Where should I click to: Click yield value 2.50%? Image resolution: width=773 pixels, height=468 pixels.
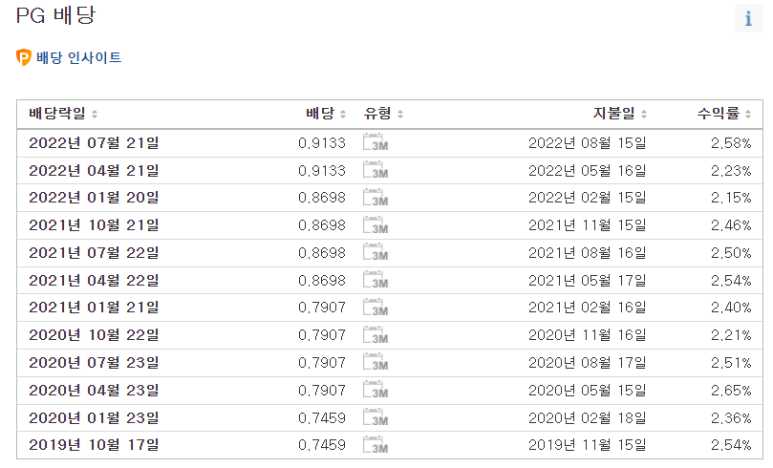pos(731,253)
